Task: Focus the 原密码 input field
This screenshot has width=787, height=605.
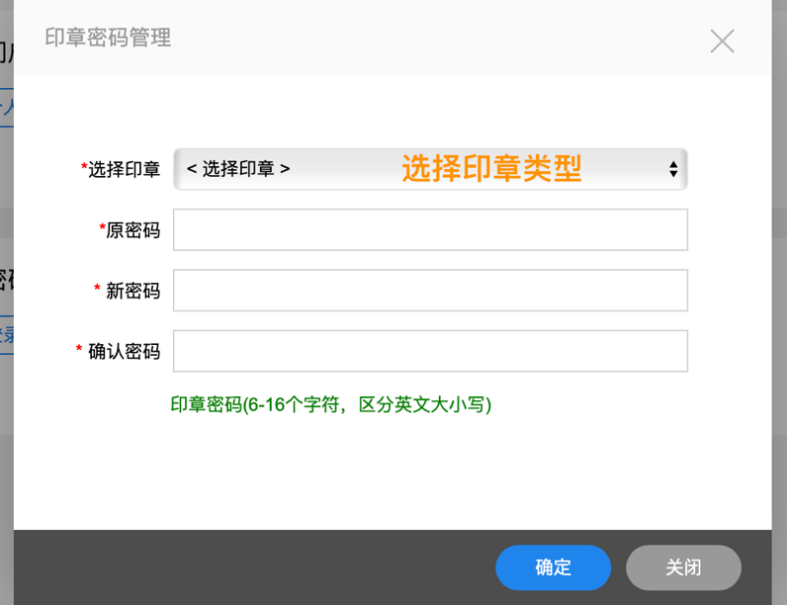Action: pyautogui.click(x=430, y=230)
